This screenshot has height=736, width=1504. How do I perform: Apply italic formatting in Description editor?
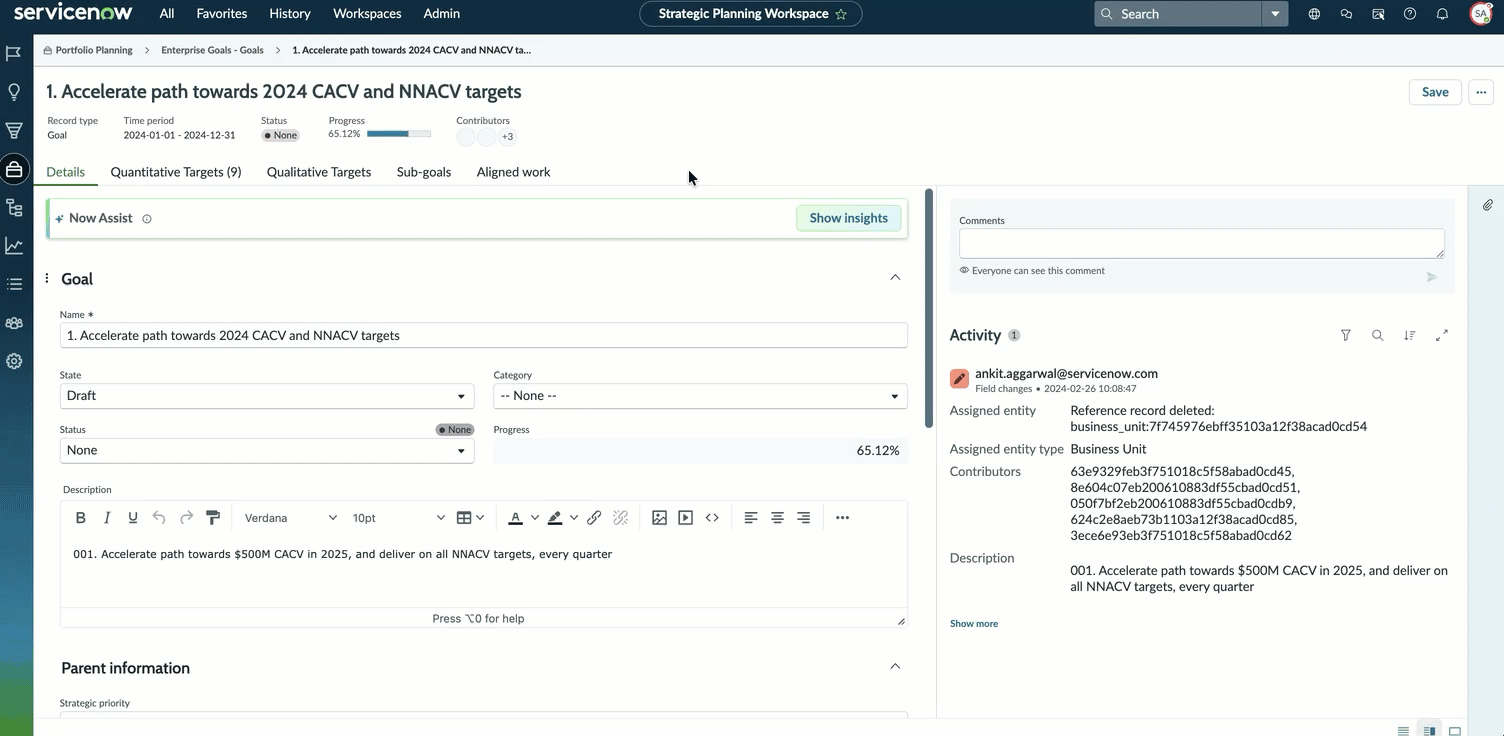[107, 518]
